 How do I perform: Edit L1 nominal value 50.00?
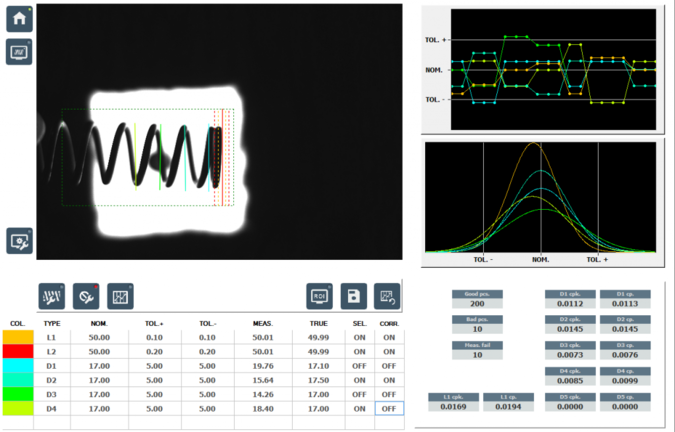pyautogui.click(x=99, y=337)
